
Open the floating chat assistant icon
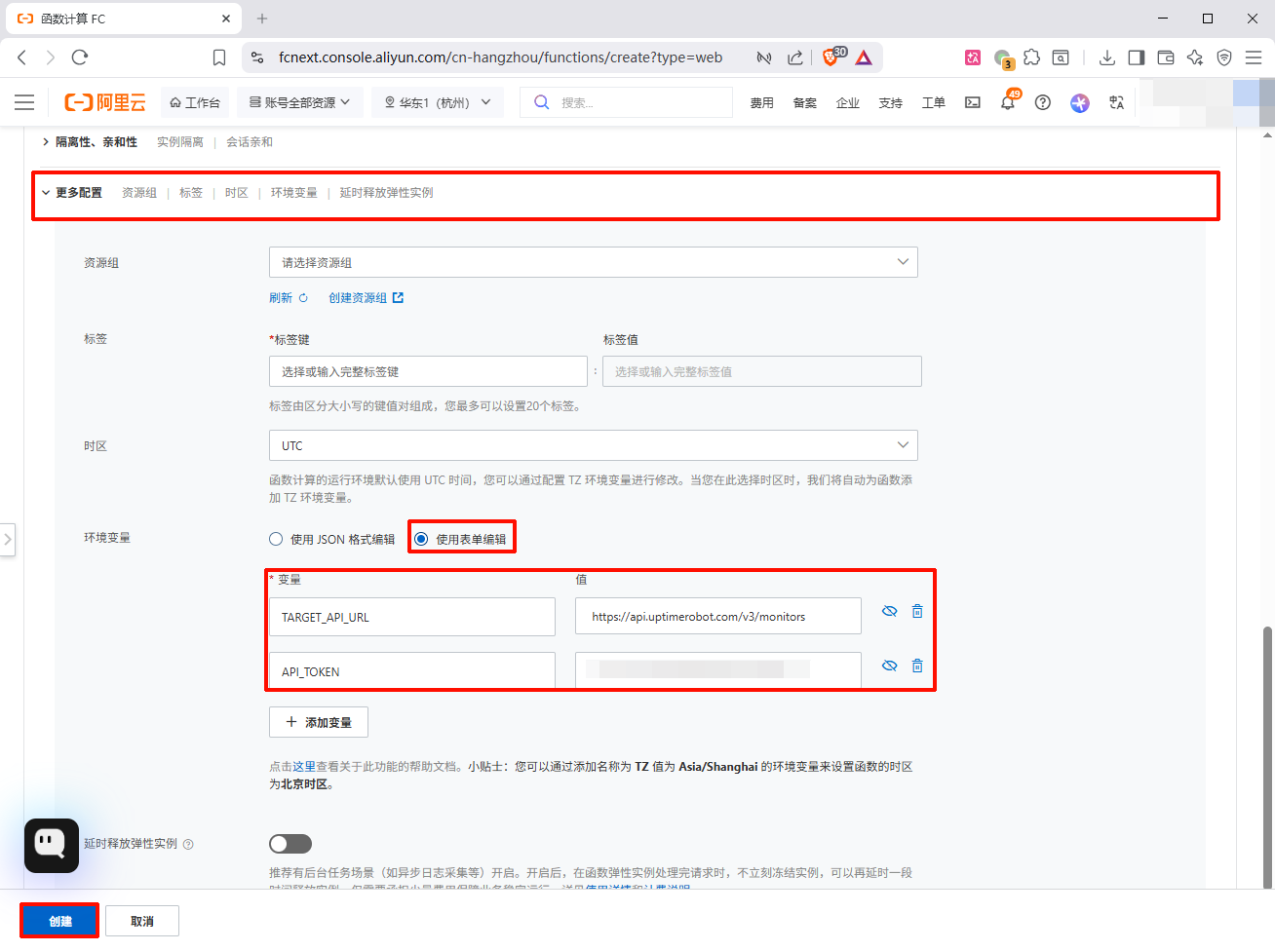coord(52,845)
